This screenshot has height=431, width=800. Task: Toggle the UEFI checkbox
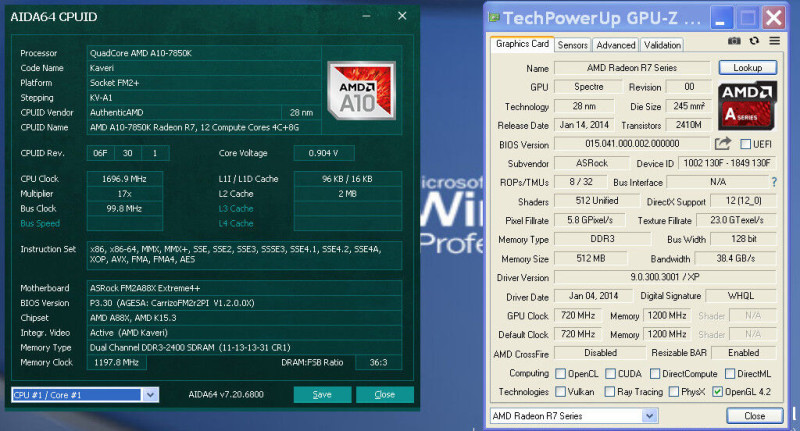tap(745, 144)
